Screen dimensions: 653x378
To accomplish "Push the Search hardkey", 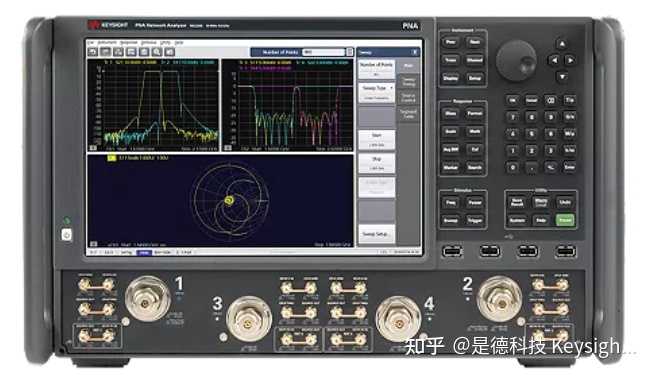I will tap(474, 167).
